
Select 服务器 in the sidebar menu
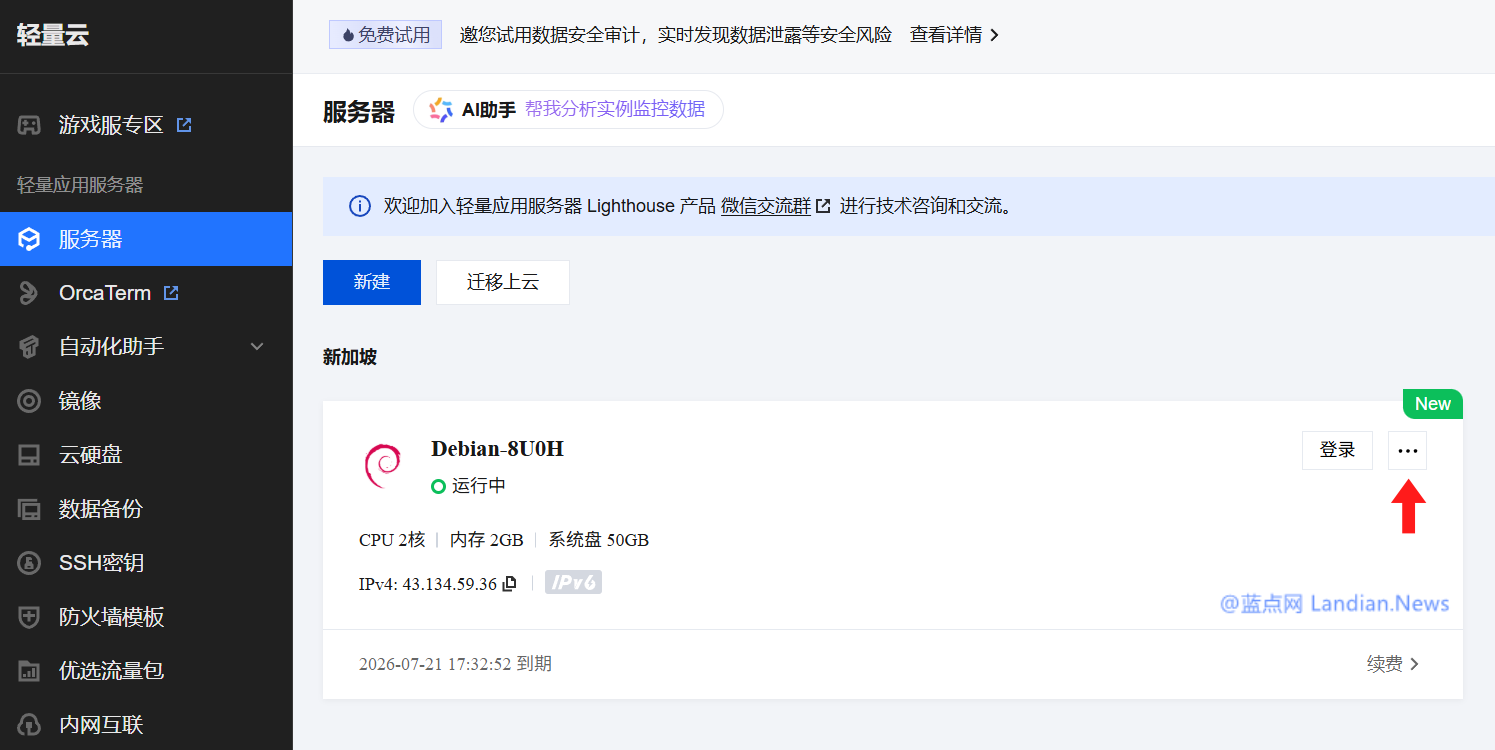[x=90, y=239]
